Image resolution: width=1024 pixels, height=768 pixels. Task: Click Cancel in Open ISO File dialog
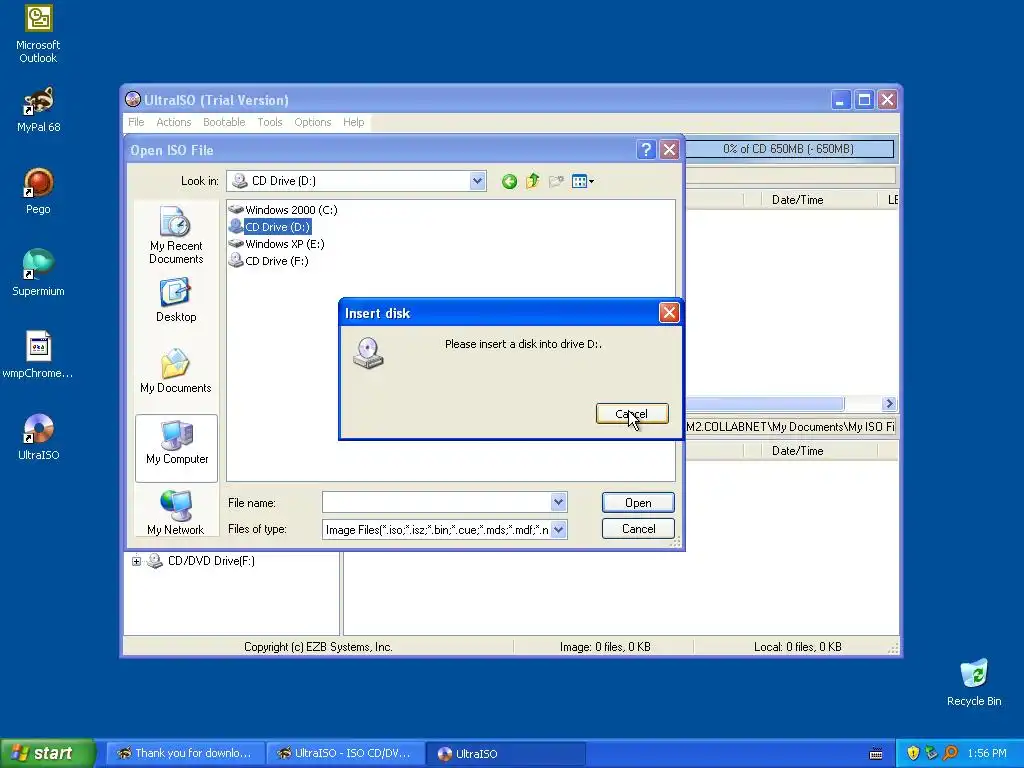(x=638, y=529)
